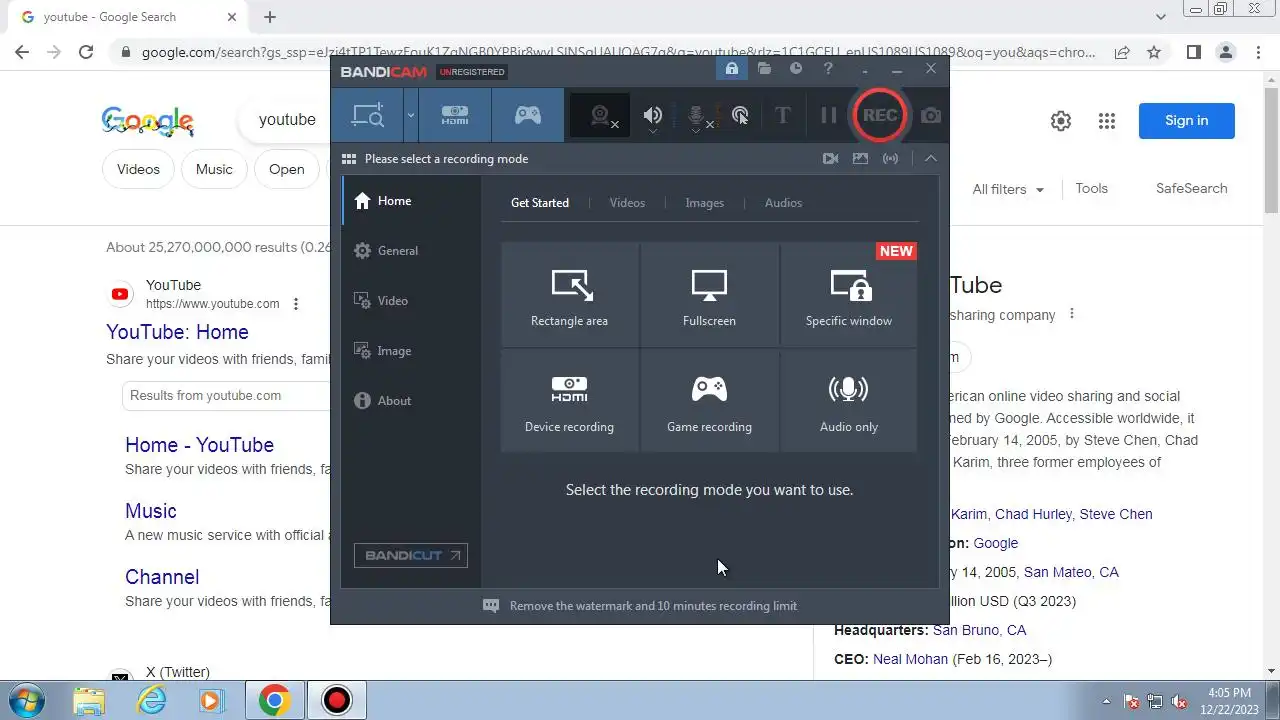Collapse Bandicam panel with up chevron
This screenshot has height=720, width=1280.
click(931, 159)
